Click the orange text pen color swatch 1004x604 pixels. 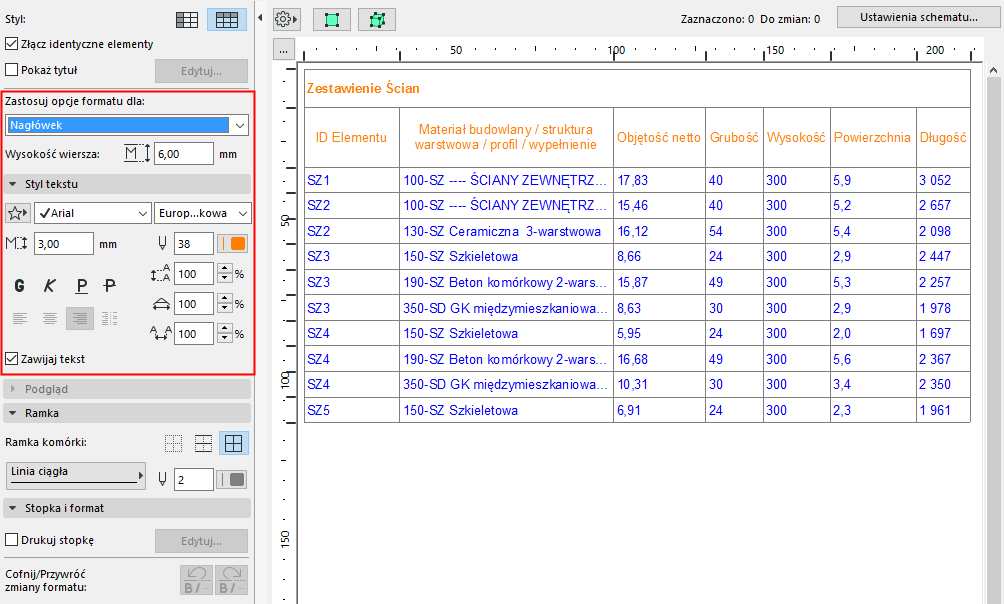point(237,243)
